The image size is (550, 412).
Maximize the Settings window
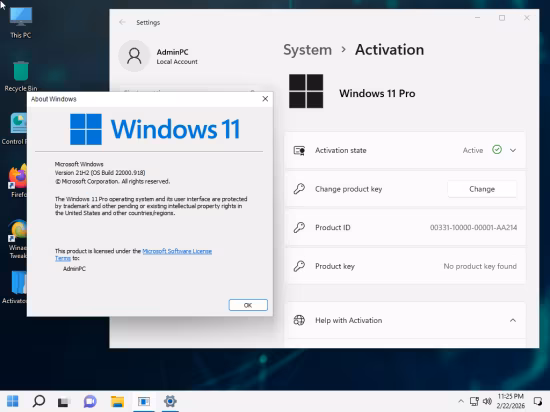[x=502, y=18]
